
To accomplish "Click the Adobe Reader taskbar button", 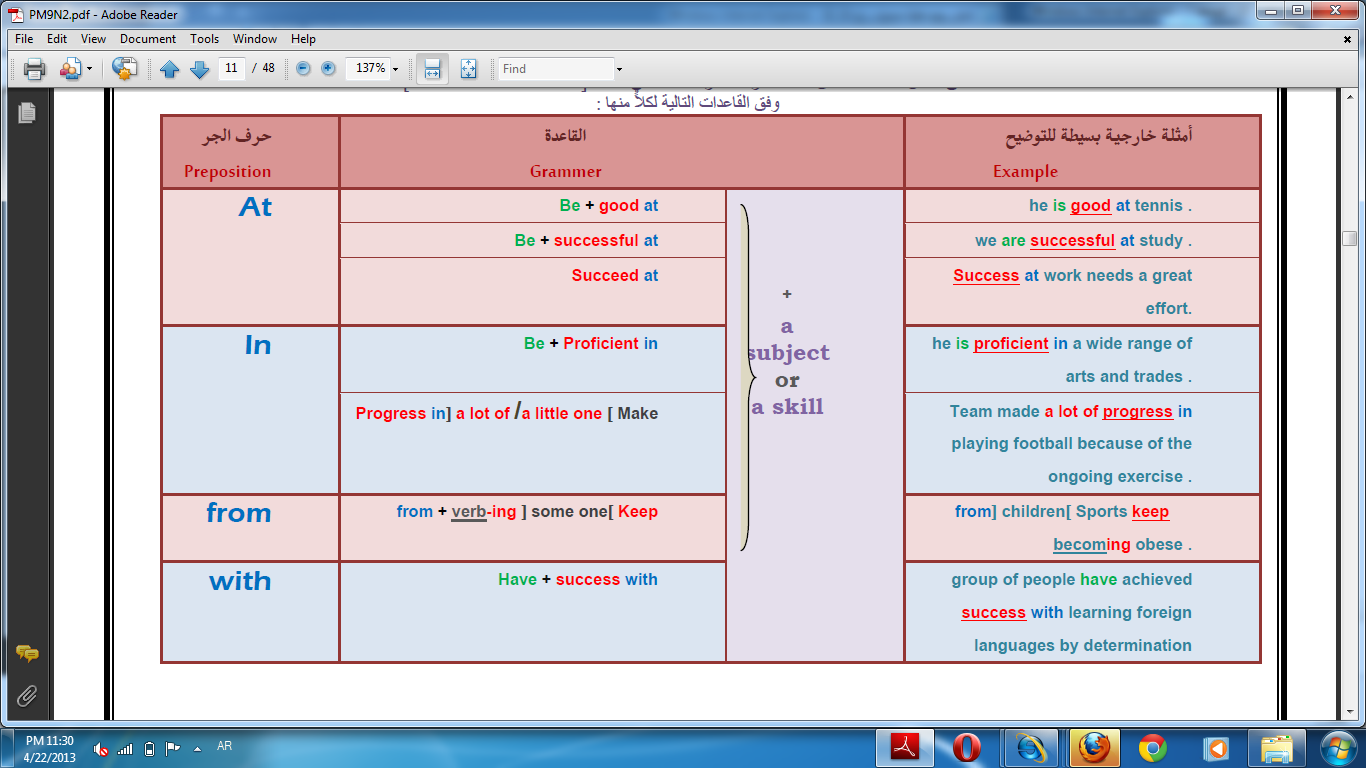I will (905, 747).
